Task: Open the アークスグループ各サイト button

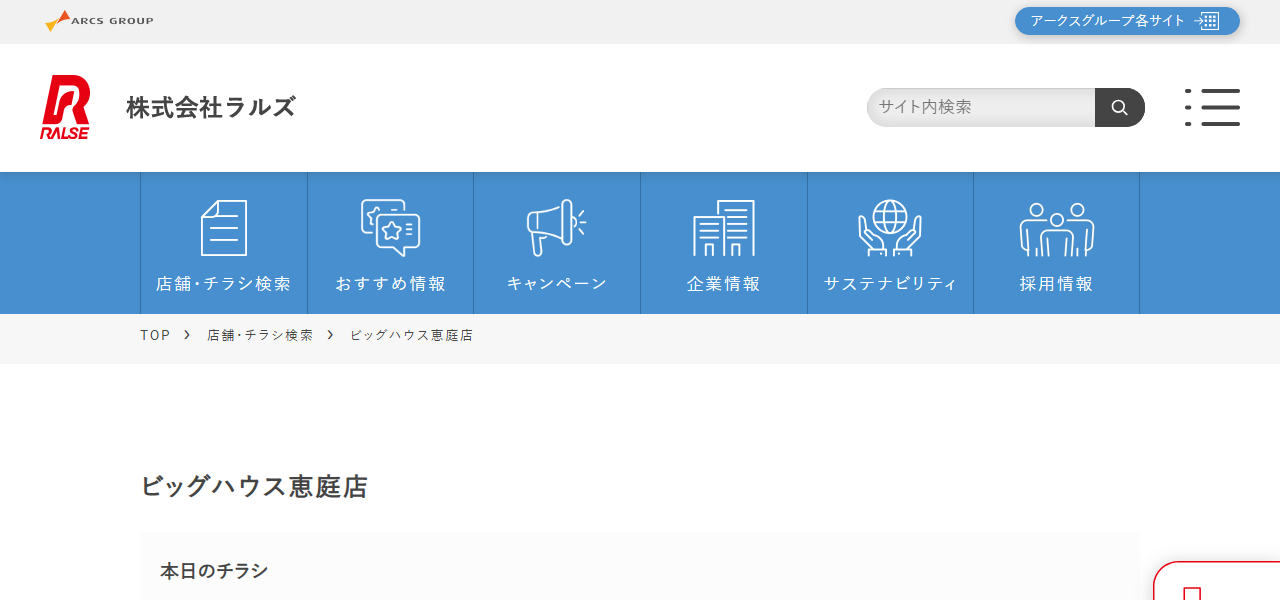Action: (1127, 21)
